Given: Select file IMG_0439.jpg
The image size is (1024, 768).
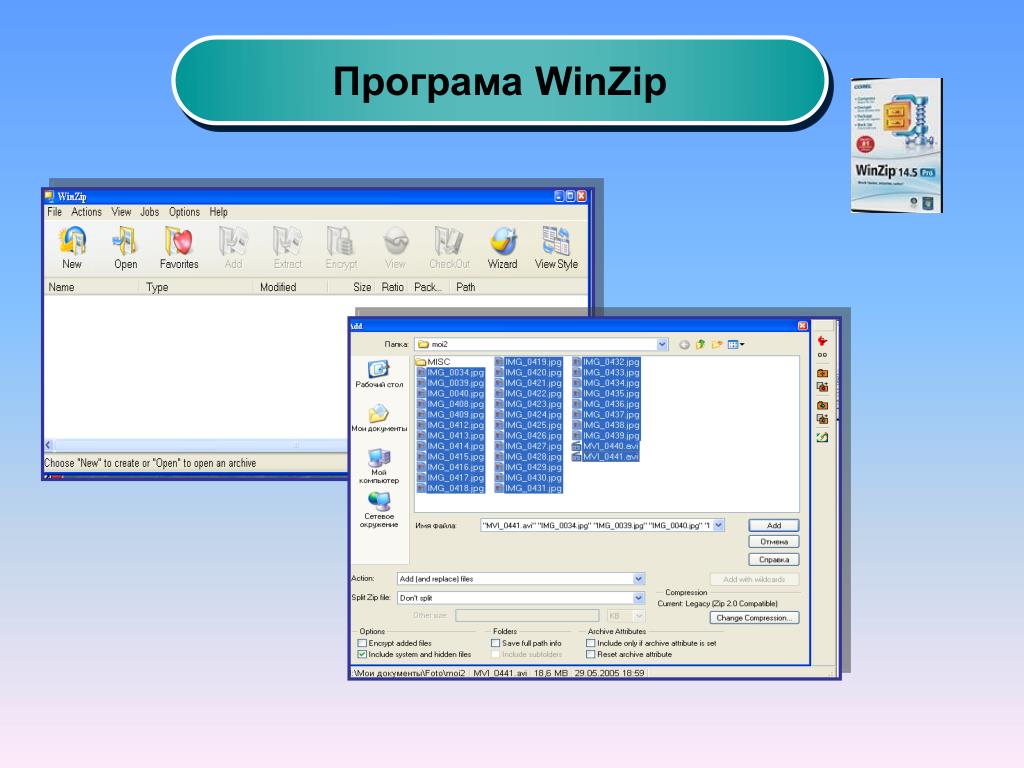Looking at the screenshot, I should tap(606, 436).
